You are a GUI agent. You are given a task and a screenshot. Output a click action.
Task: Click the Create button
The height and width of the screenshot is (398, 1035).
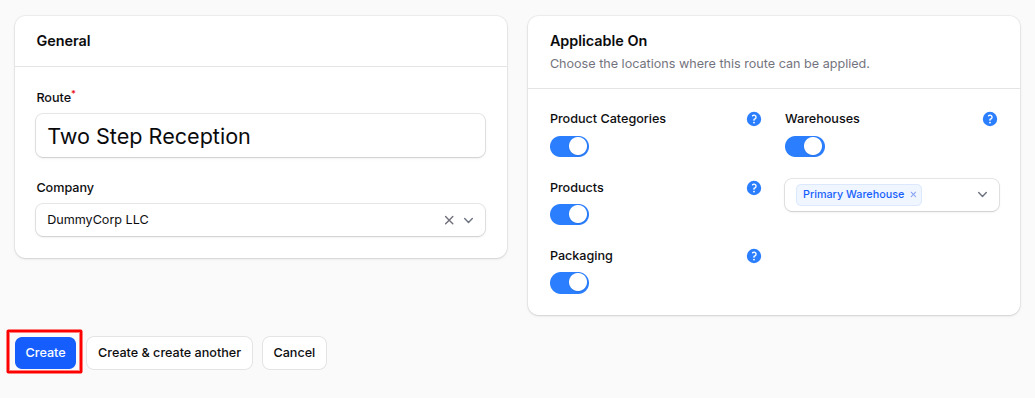point(46,353)
